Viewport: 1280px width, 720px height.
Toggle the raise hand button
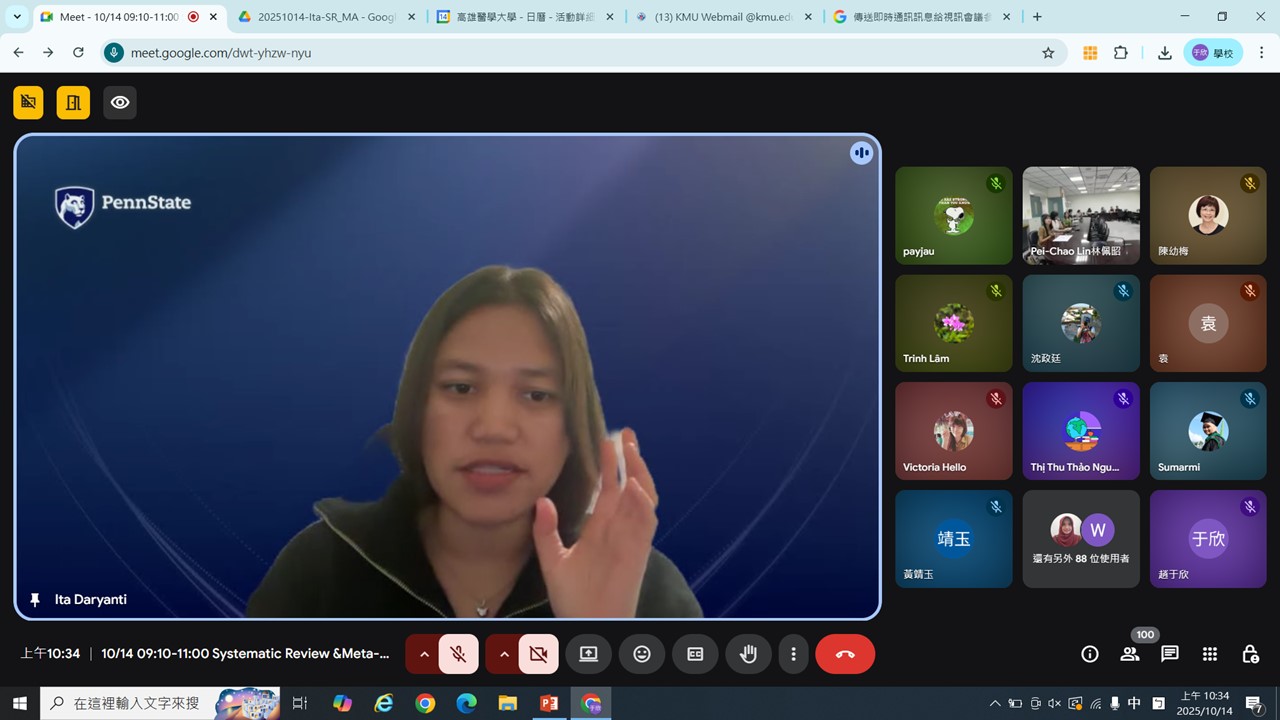(x=748, y=654)
